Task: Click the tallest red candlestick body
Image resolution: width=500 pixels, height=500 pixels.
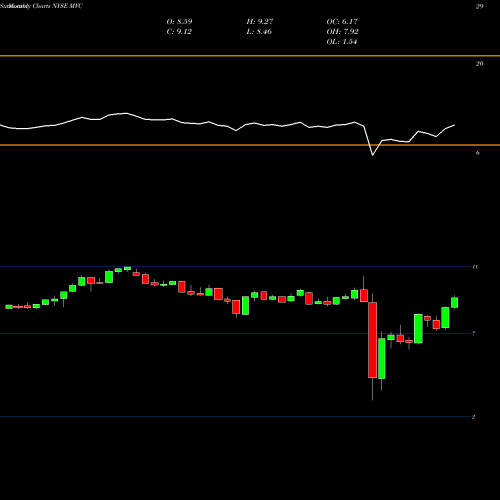Action: pos(372,340)
